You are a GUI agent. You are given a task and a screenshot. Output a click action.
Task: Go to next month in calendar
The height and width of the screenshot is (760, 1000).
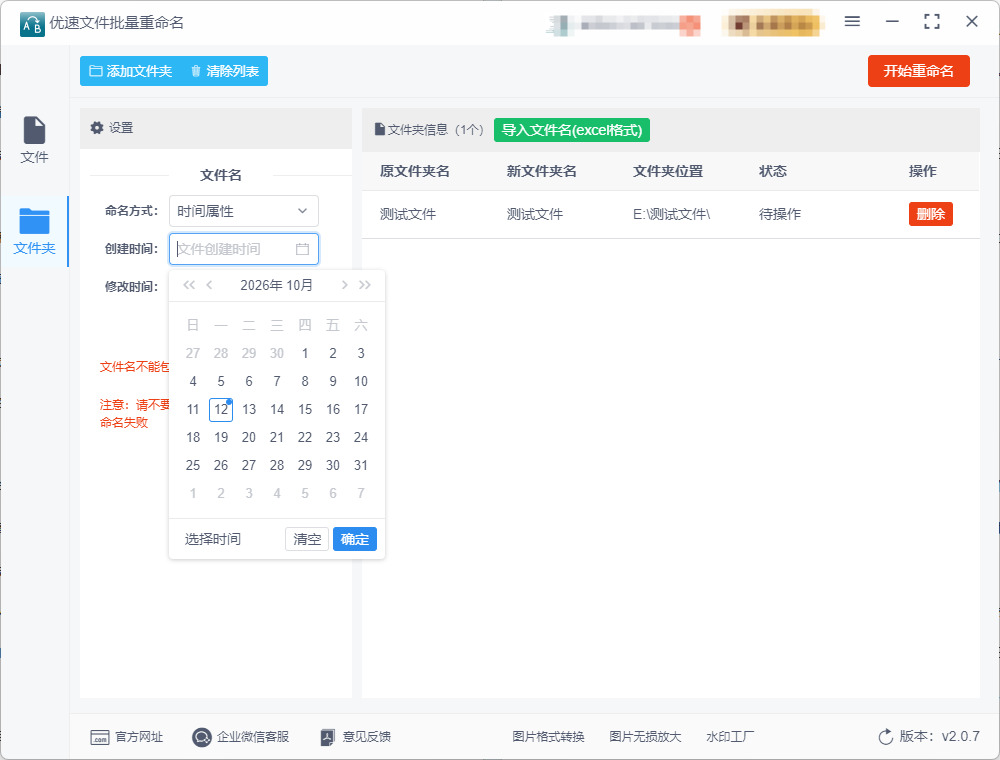tap(344, 285)
